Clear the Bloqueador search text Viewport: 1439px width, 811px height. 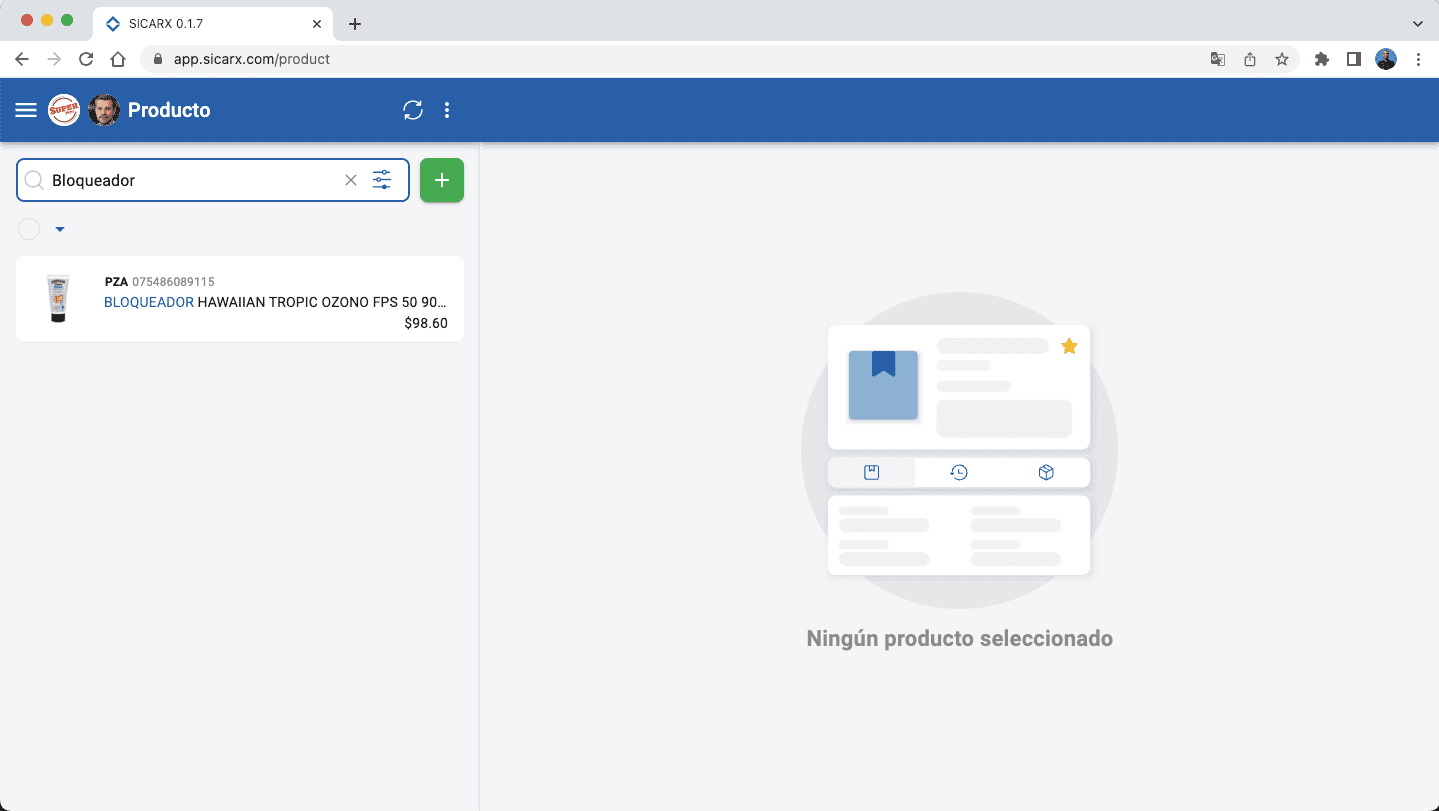tap(350, 180)
